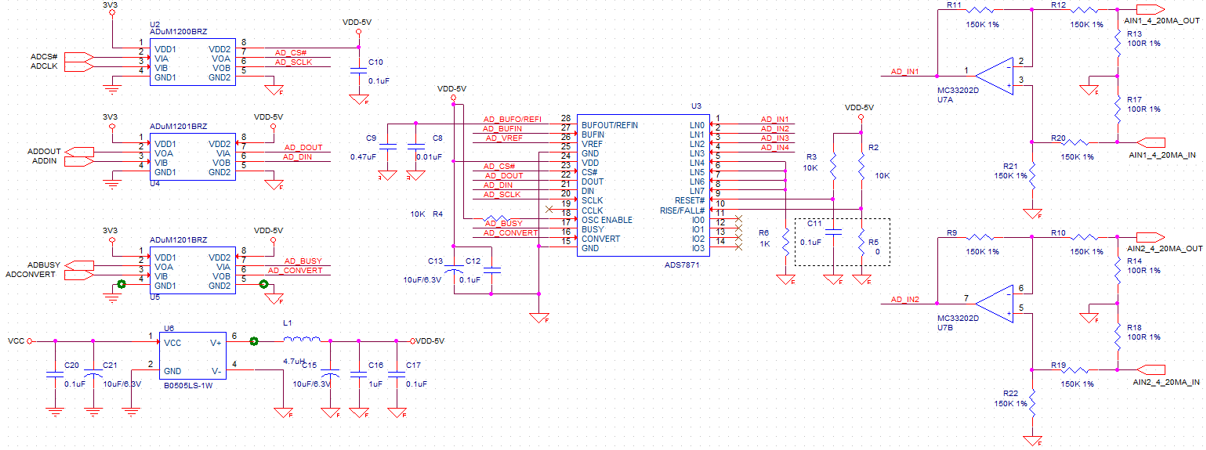Click the RISE/FALL# pin label
This screenshot has width=1206, height=450.
coord(681,210)
